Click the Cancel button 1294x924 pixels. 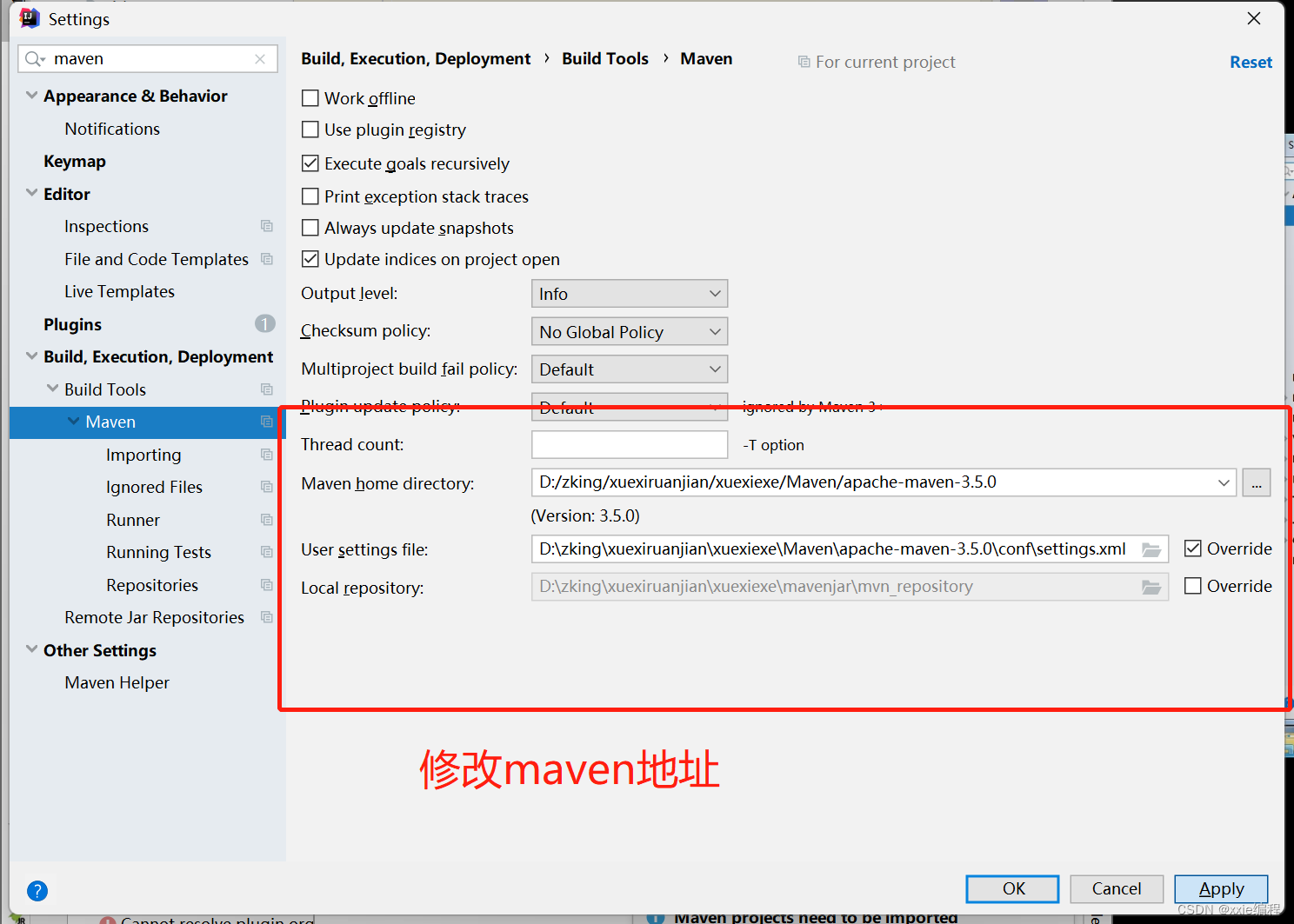coord(1117,888)
